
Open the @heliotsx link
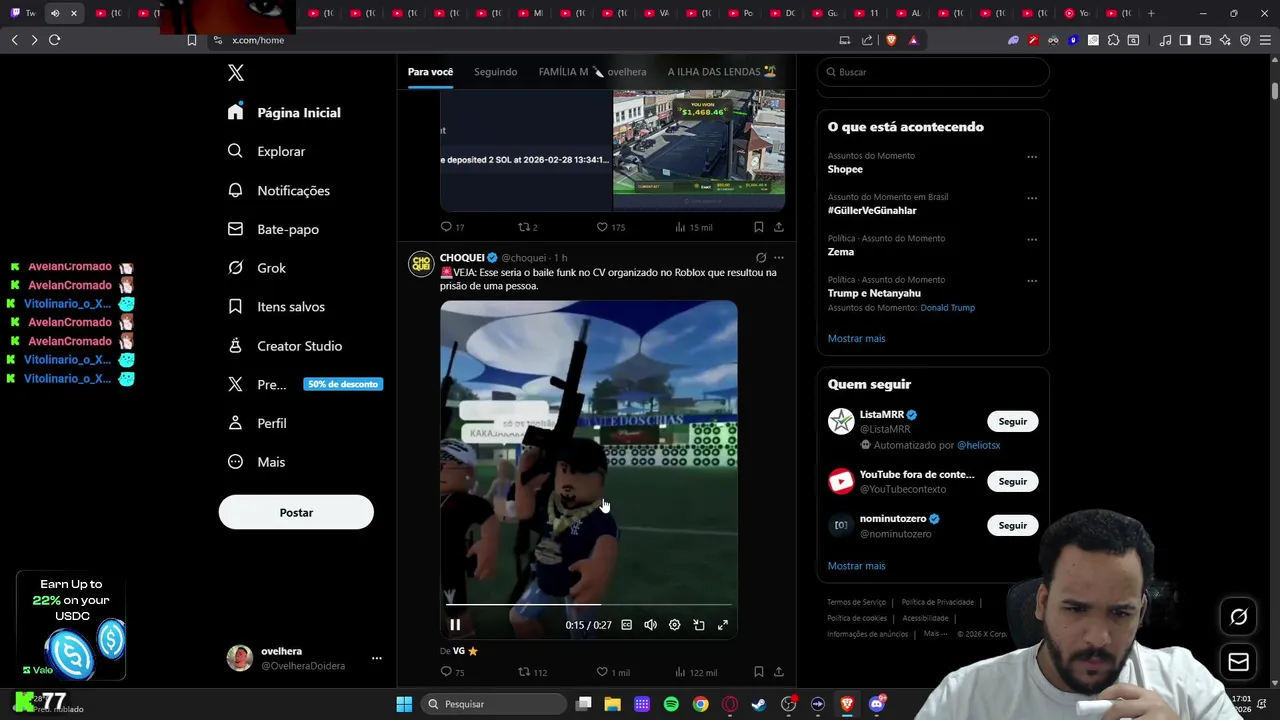point(978,445)
